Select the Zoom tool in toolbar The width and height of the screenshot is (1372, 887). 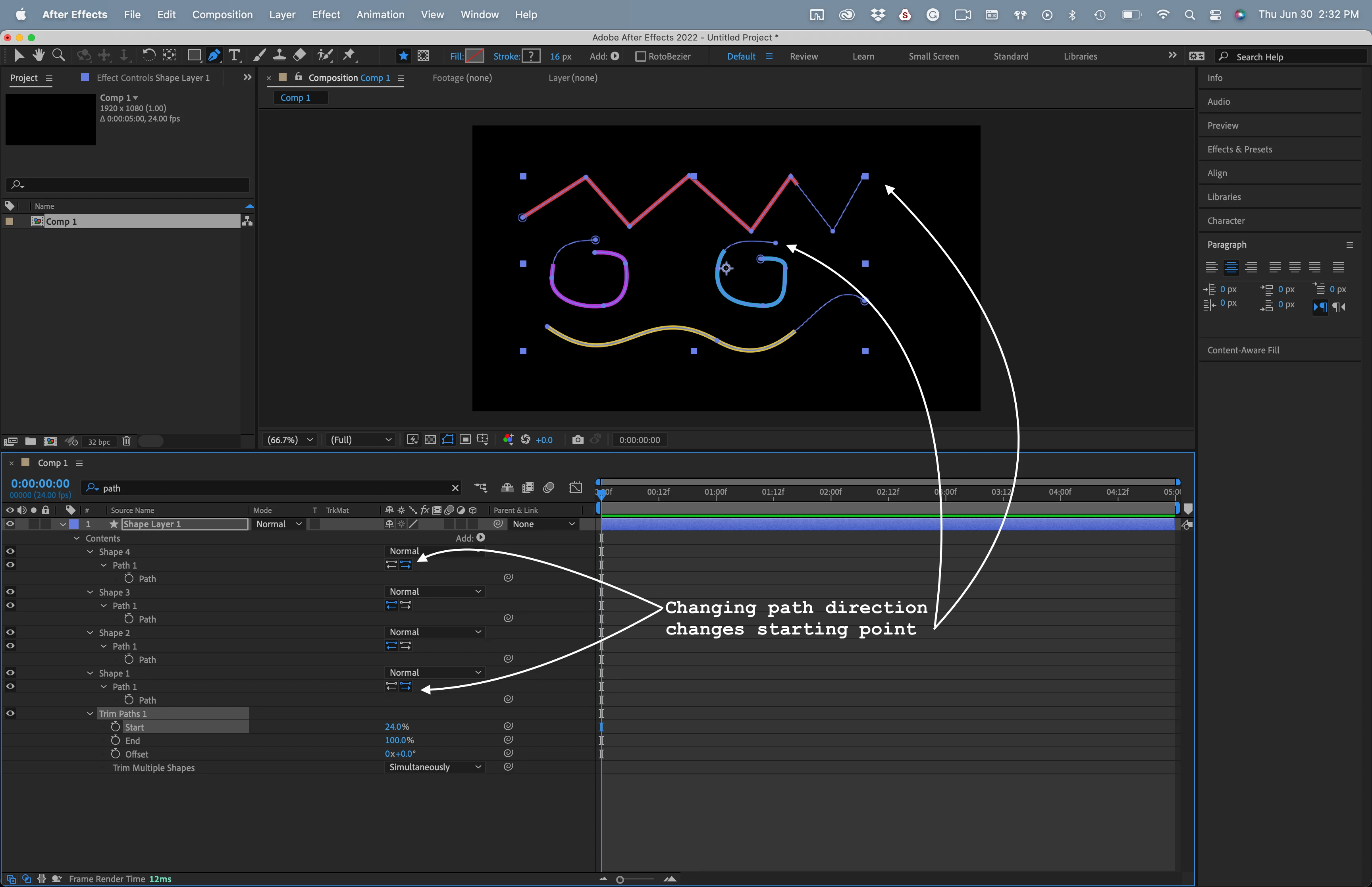(58, 55)
